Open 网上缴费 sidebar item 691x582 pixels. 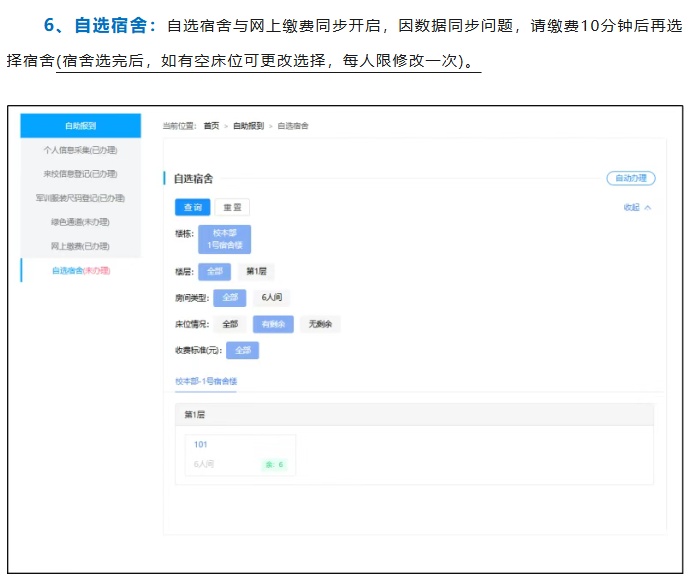[x=80, y=246]
